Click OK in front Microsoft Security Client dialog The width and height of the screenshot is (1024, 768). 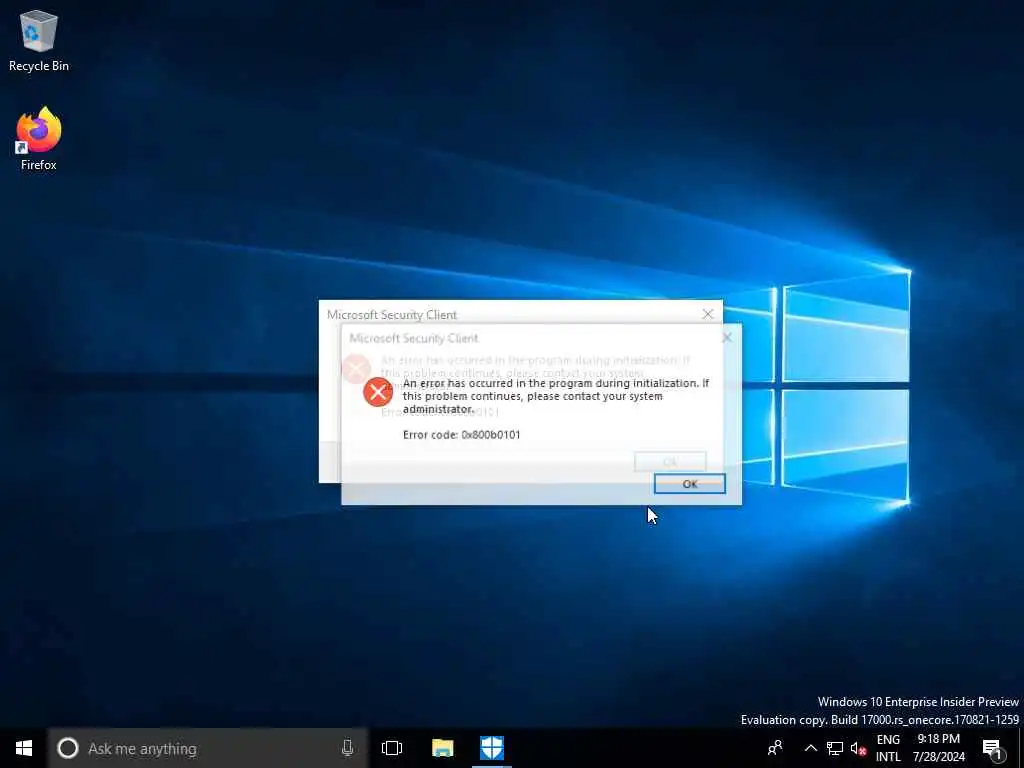690,484
